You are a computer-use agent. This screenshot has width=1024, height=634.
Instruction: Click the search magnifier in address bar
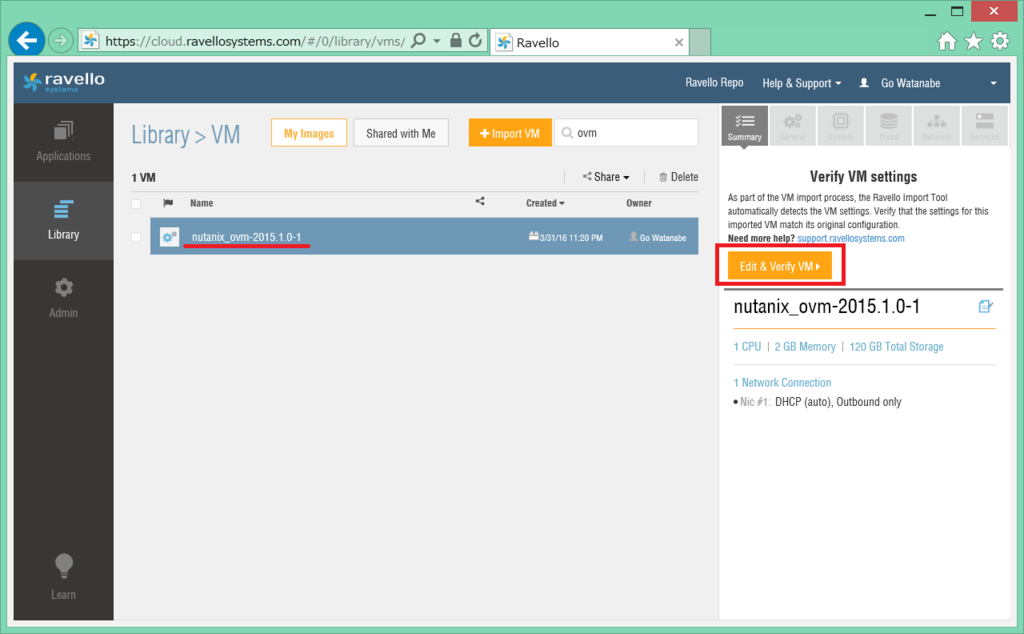[418, 40]
